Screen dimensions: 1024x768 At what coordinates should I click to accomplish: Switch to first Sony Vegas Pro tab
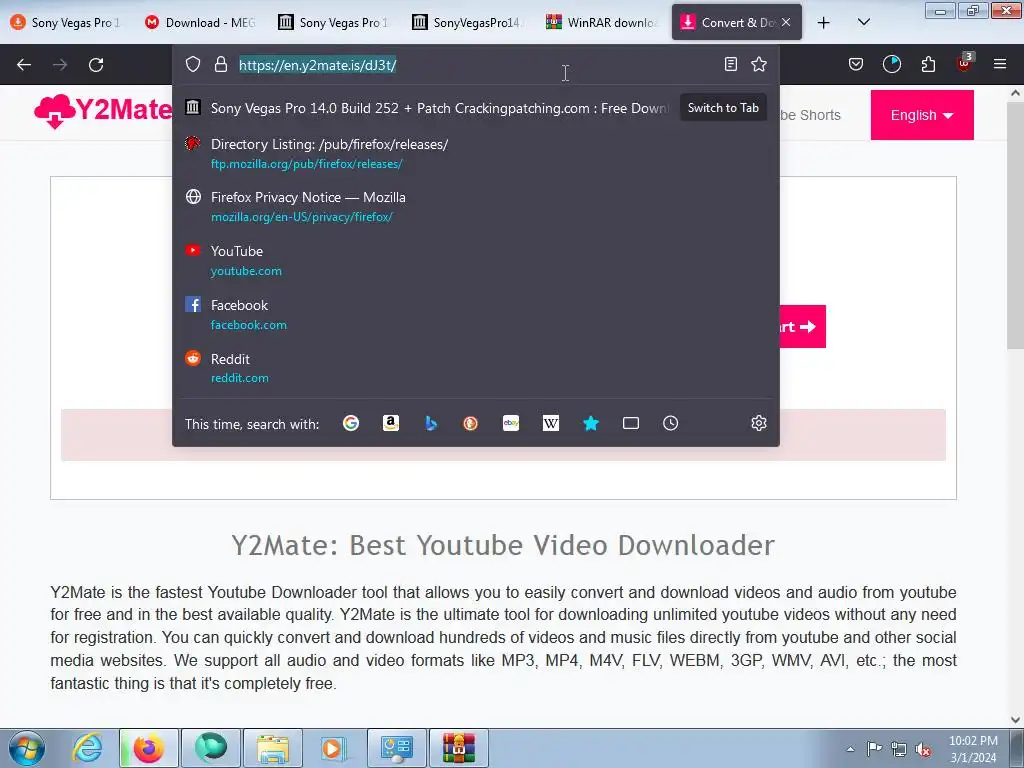(x=67, y=23)
